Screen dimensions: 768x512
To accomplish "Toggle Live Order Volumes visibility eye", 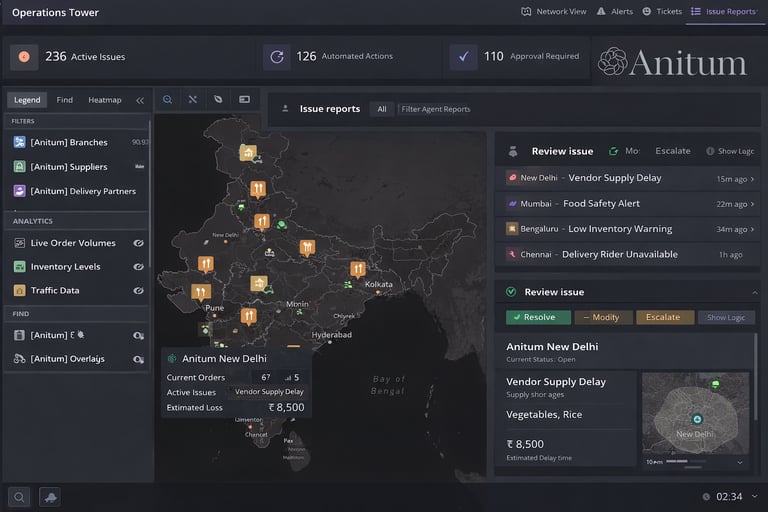I will (x=139, y=243).
